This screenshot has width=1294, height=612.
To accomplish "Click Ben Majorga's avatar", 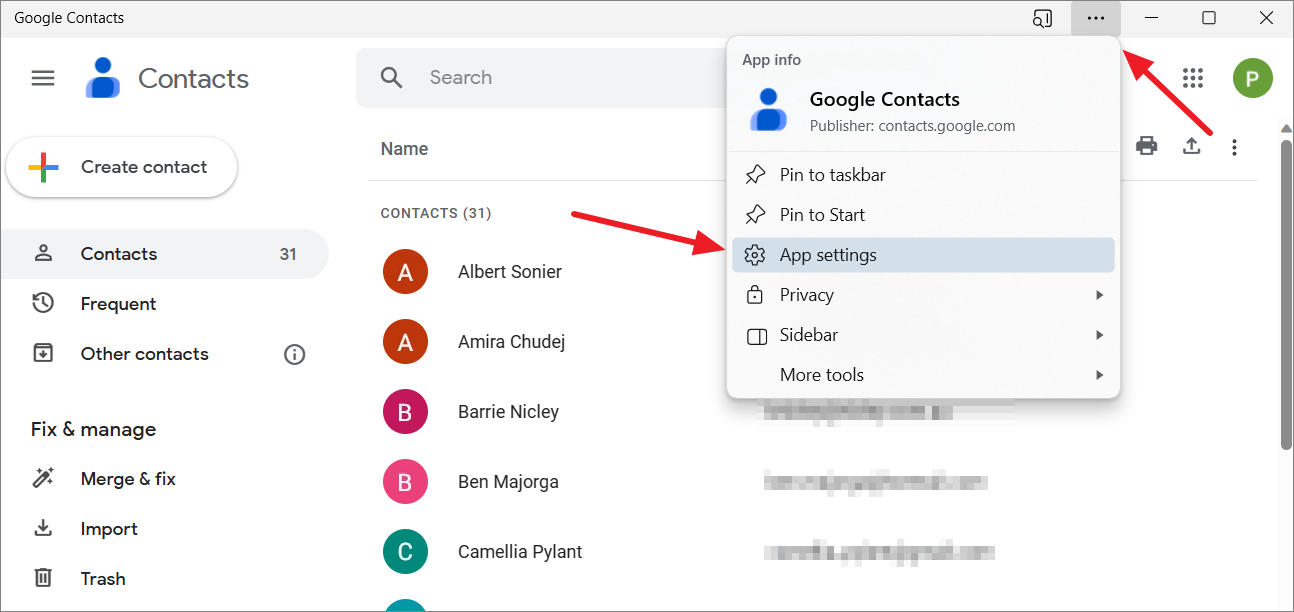I will point(405,482).
